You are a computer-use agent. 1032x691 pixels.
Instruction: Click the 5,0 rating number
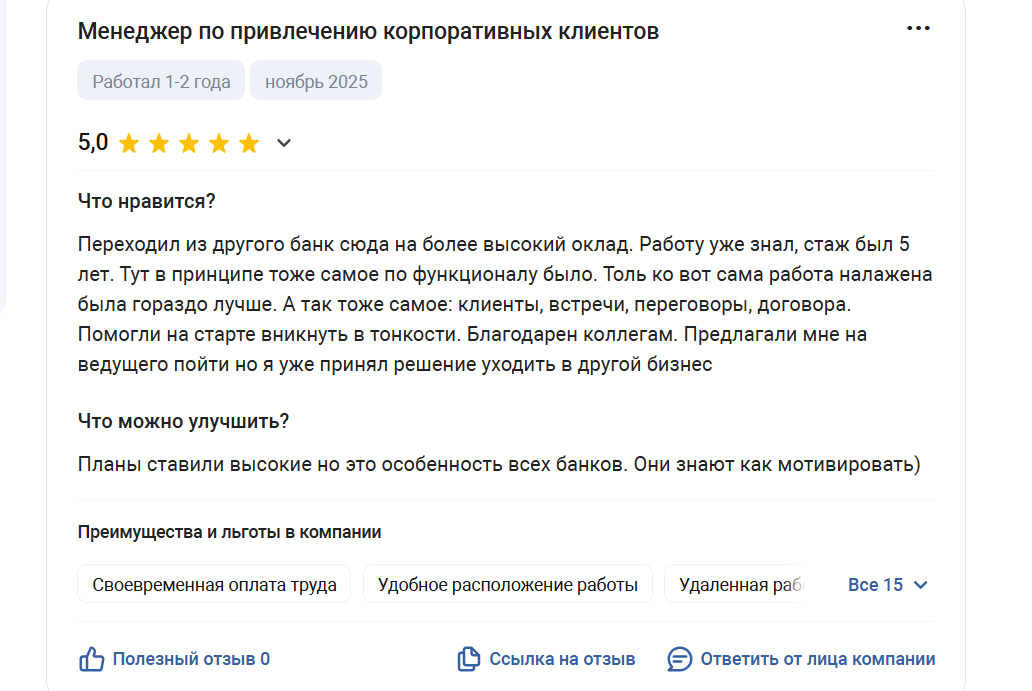[93, 143]
